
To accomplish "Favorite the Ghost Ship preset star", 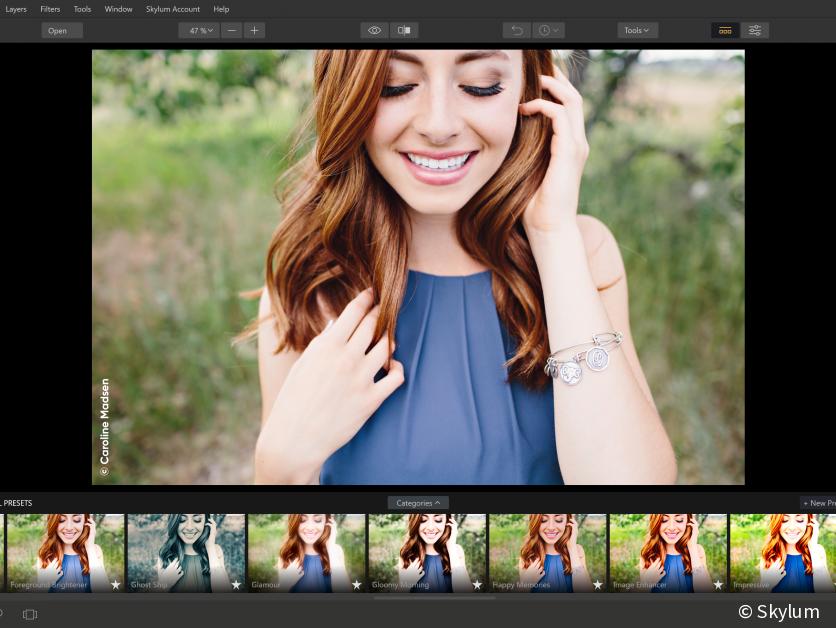I will (236, 584).
